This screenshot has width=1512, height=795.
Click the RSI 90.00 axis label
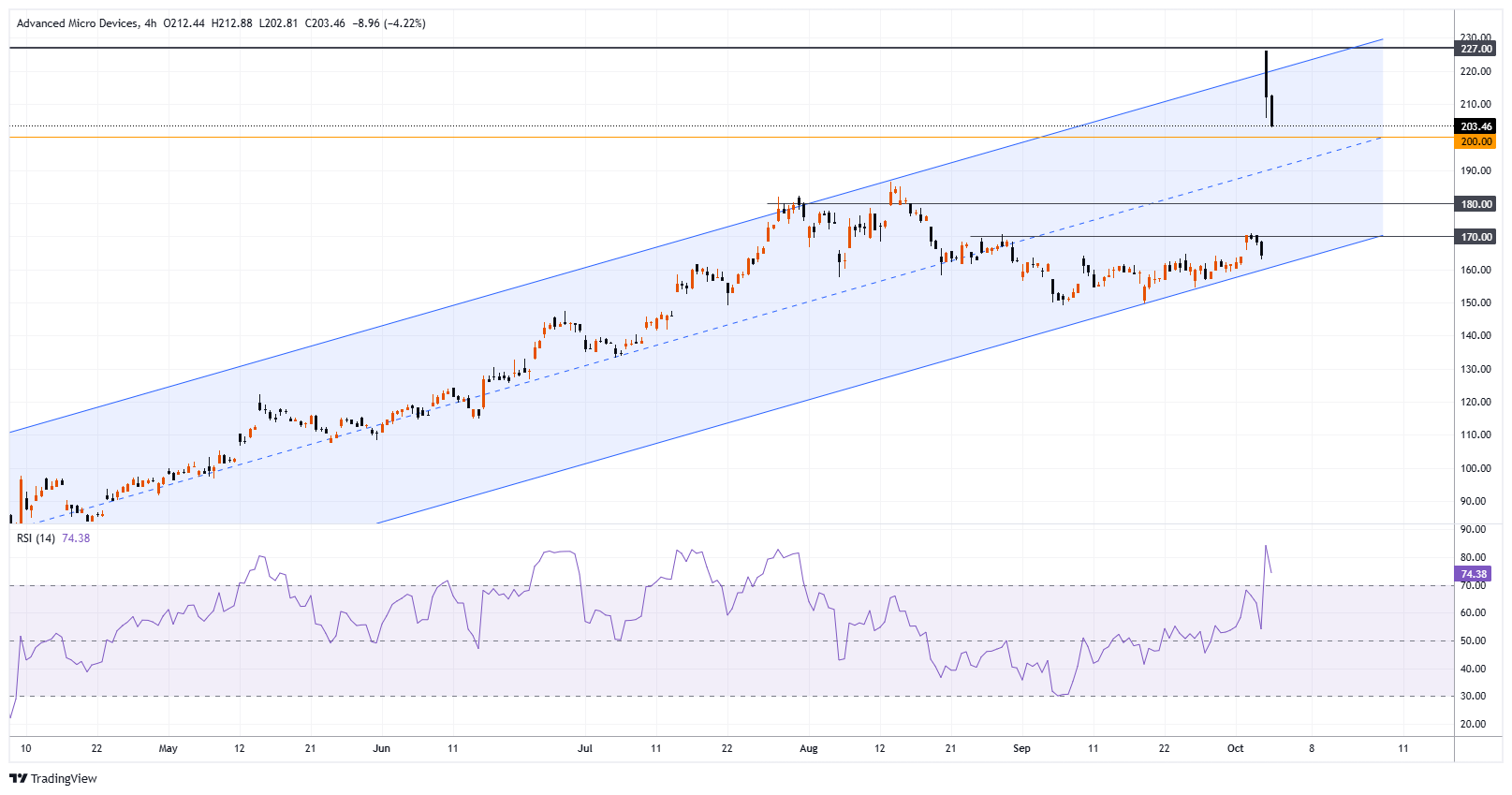1473,529
